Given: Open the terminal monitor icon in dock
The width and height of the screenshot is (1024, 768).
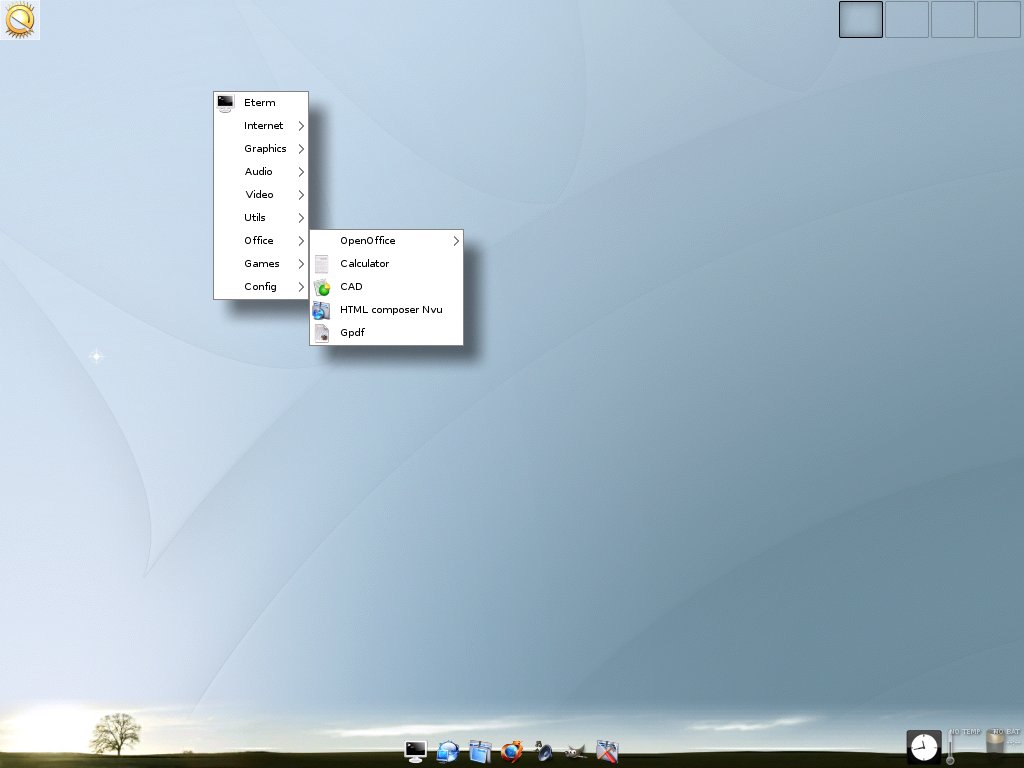Looking at the screenshot, I should click(415, 751).
